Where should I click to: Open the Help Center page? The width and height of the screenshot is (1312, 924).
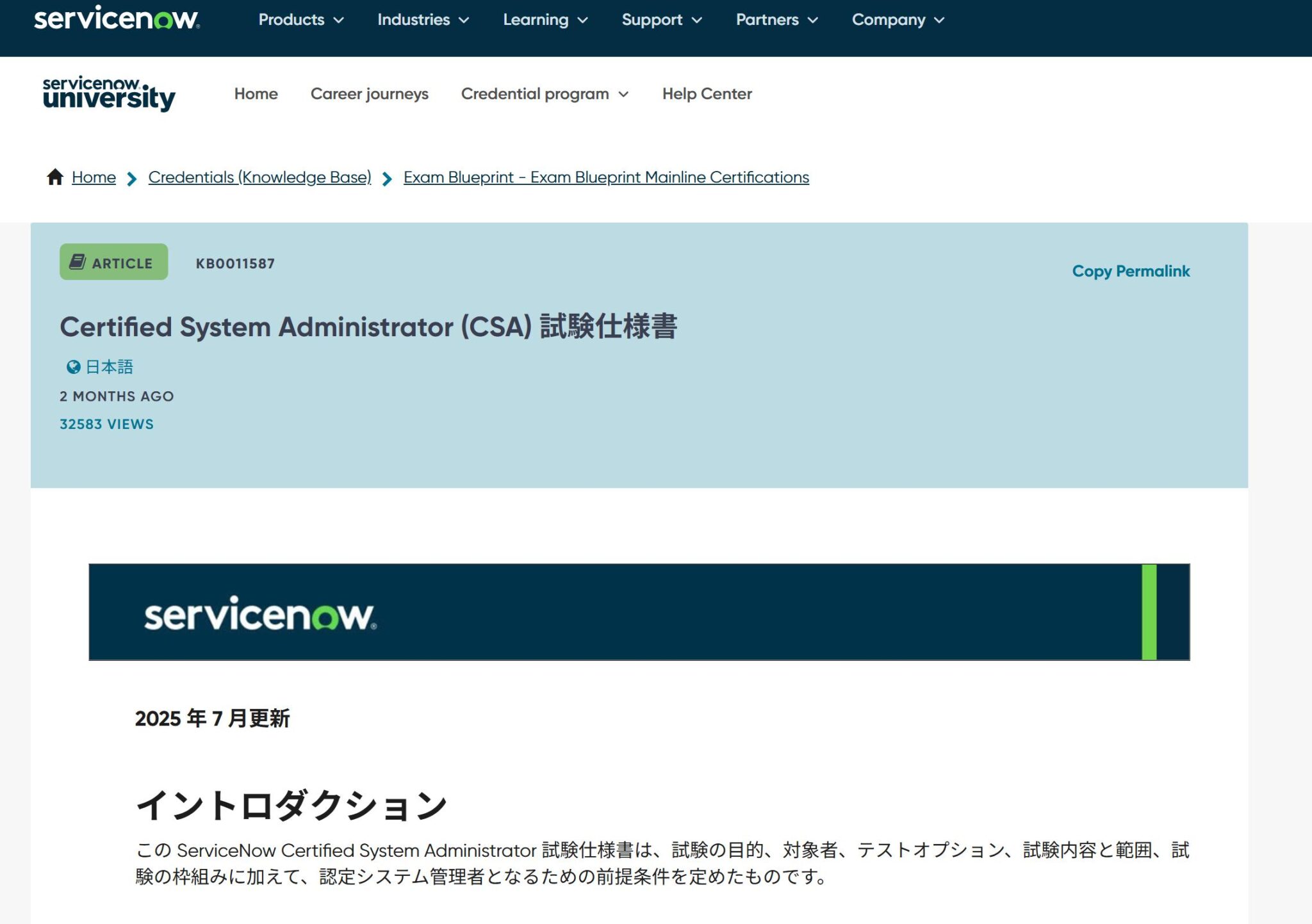click(x=707, y=93)
